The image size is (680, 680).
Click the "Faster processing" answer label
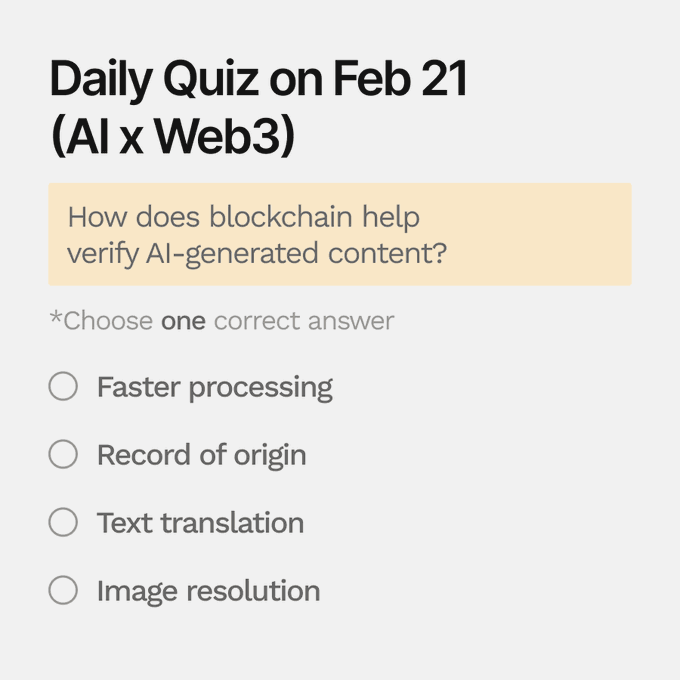click(214, 387)
